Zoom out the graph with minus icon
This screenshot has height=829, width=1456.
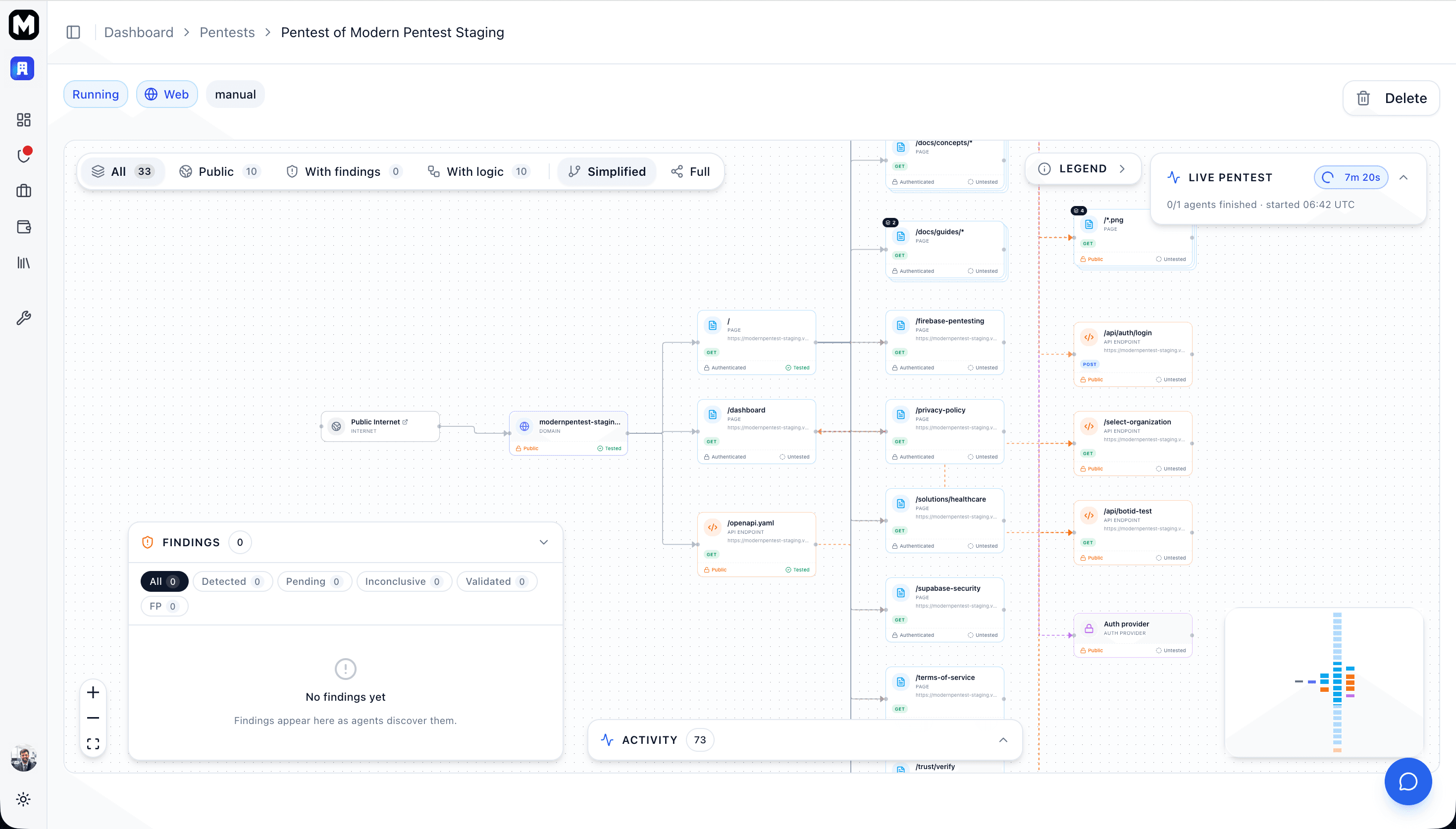(93, 718)
